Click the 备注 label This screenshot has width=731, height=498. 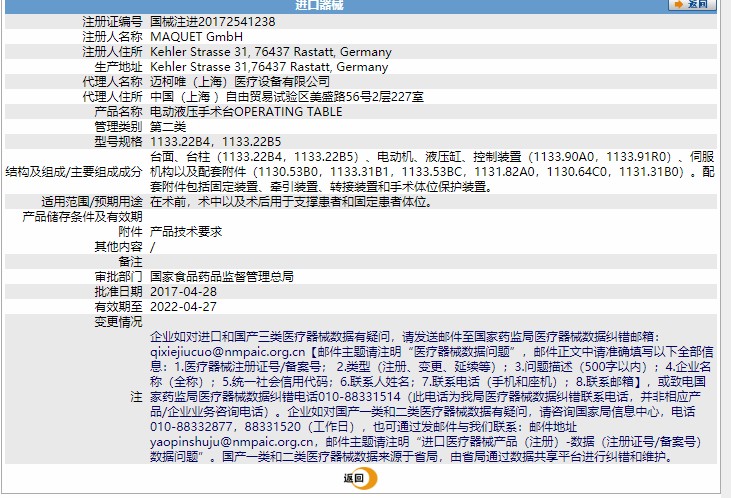coord(131,262)
